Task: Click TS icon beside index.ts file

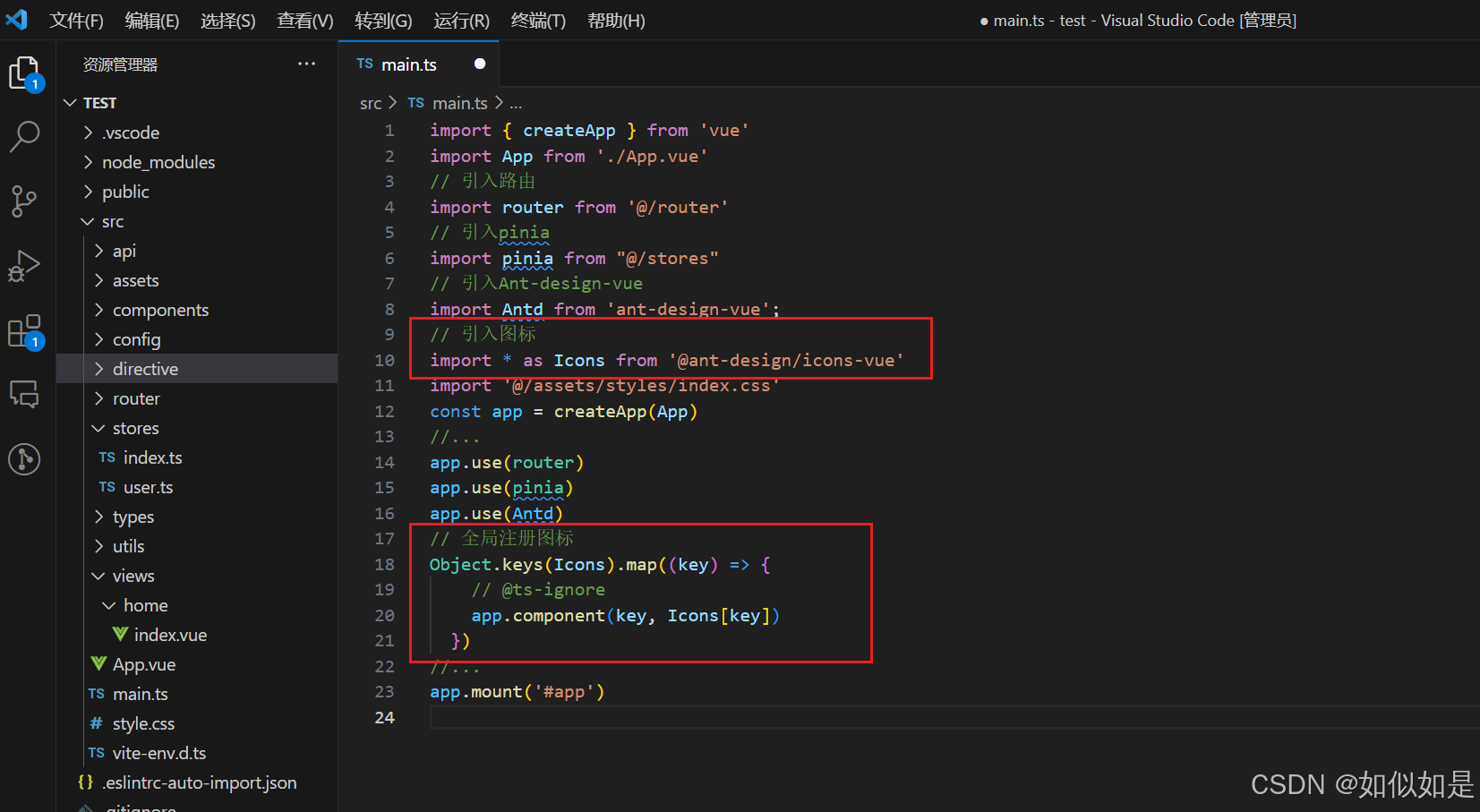Action: click(107, 457)
